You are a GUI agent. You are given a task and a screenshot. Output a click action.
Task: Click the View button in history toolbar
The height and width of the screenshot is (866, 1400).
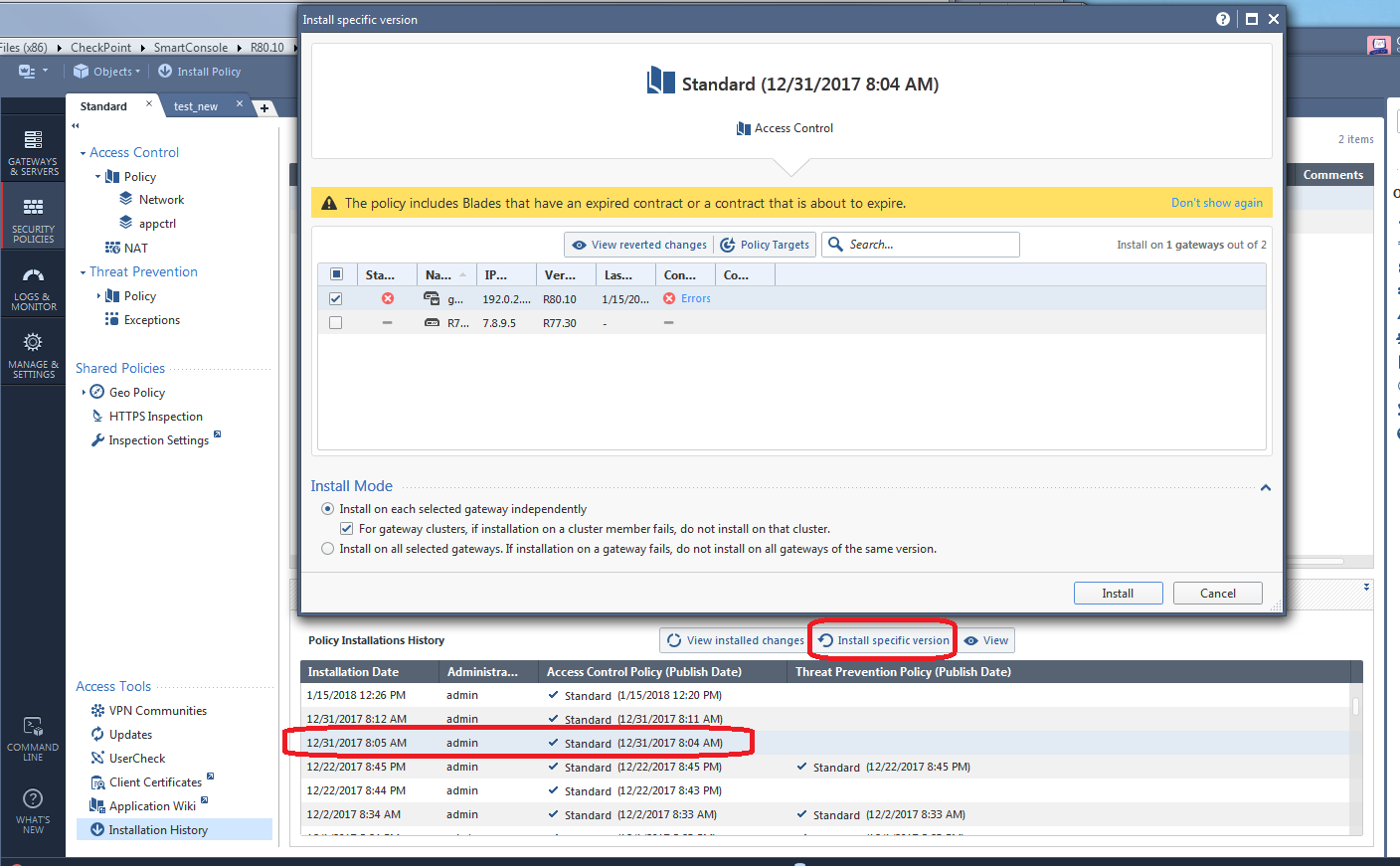point(986,640)
